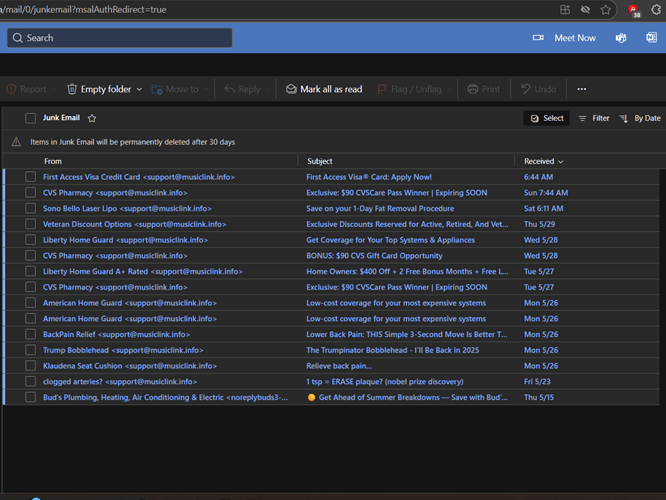Open the red extension badge icon
The image size is (666, 500).
pyautogui.click(x=634, y=10)
